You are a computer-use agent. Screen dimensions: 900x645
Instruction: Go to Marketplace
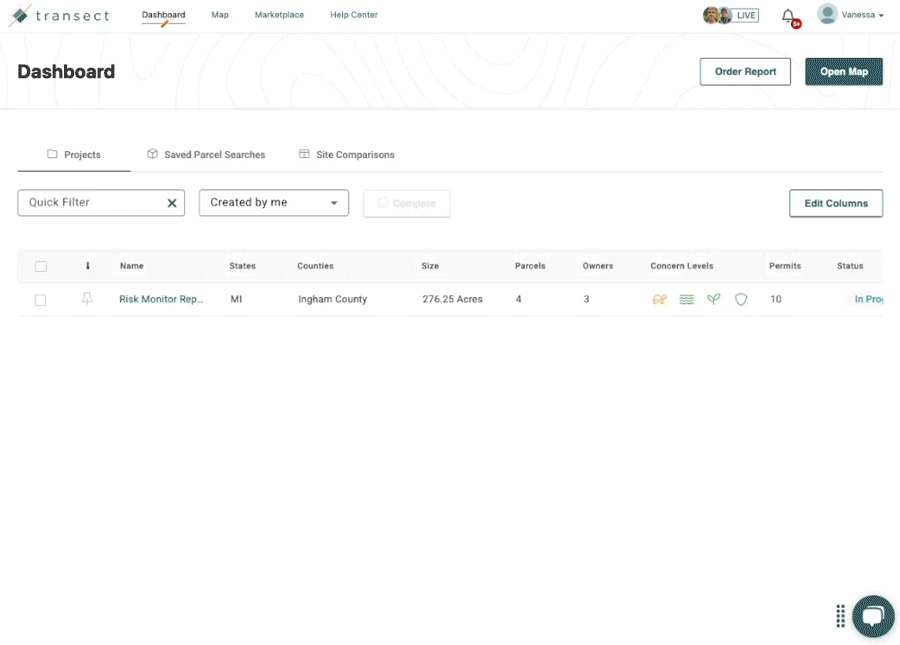(280, 15)
